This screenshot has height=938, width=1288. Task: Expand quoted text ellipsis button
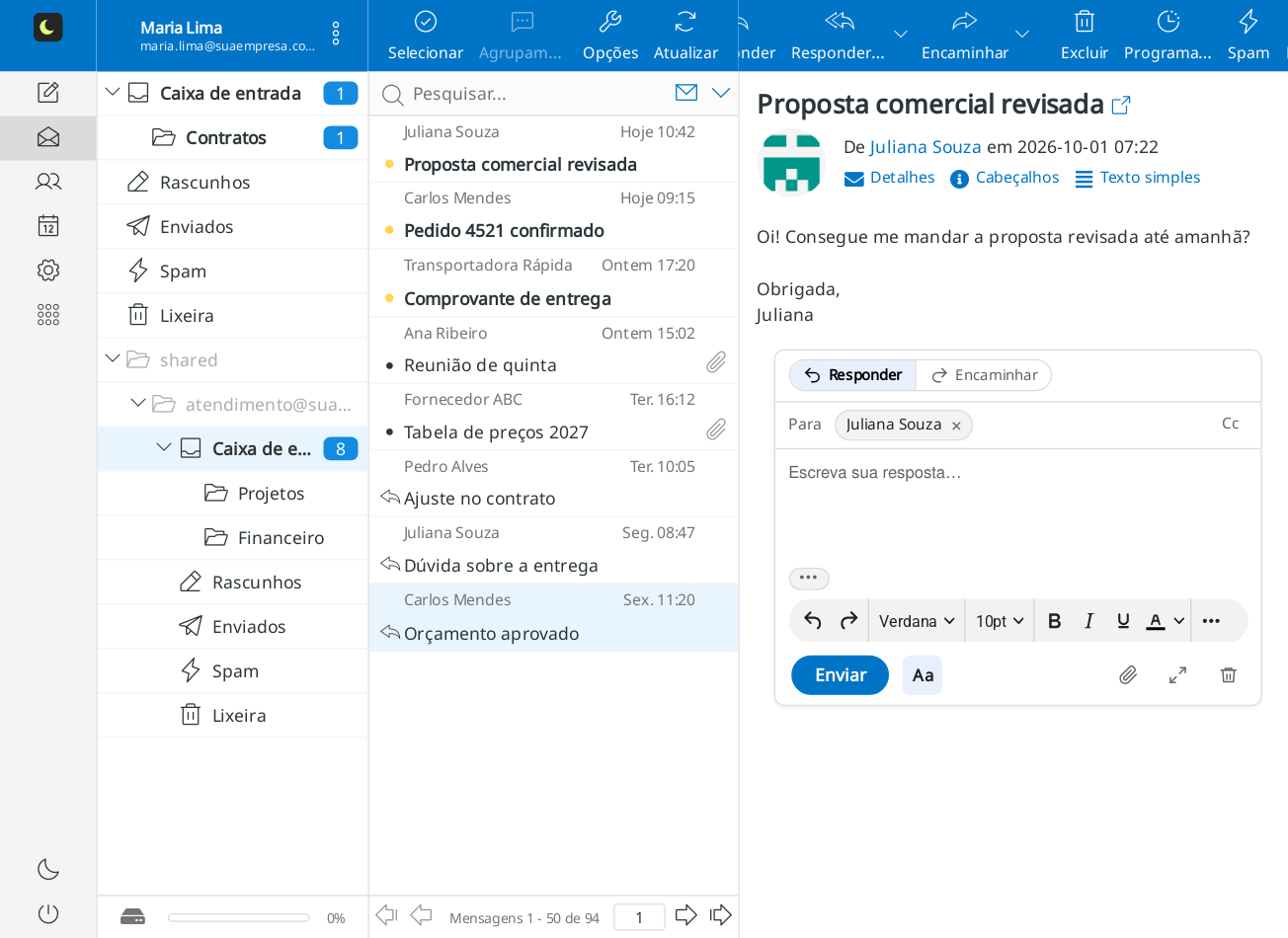809,578
